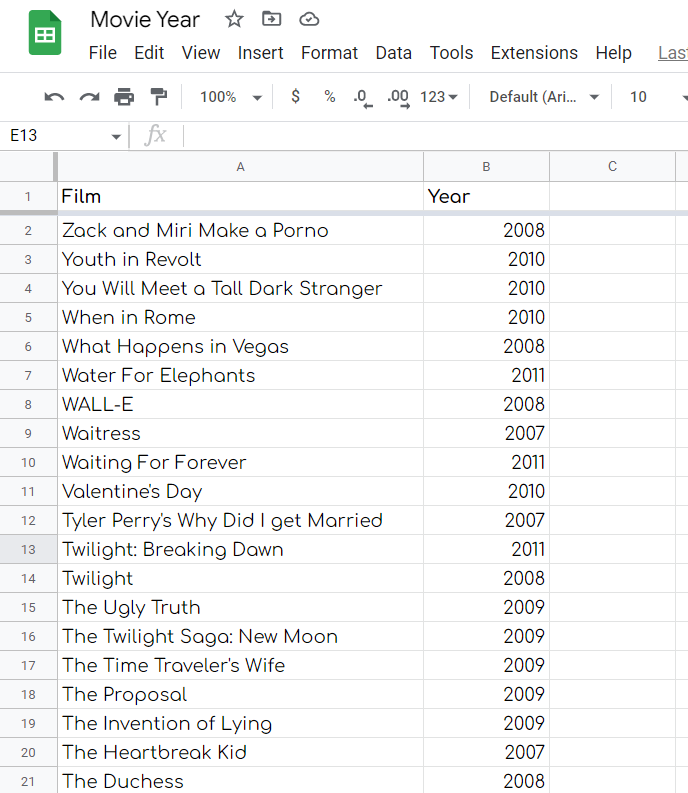
Task: Select The Time Traveler's Wife cell
Action: pyautogui.click(x=240, y=666)
